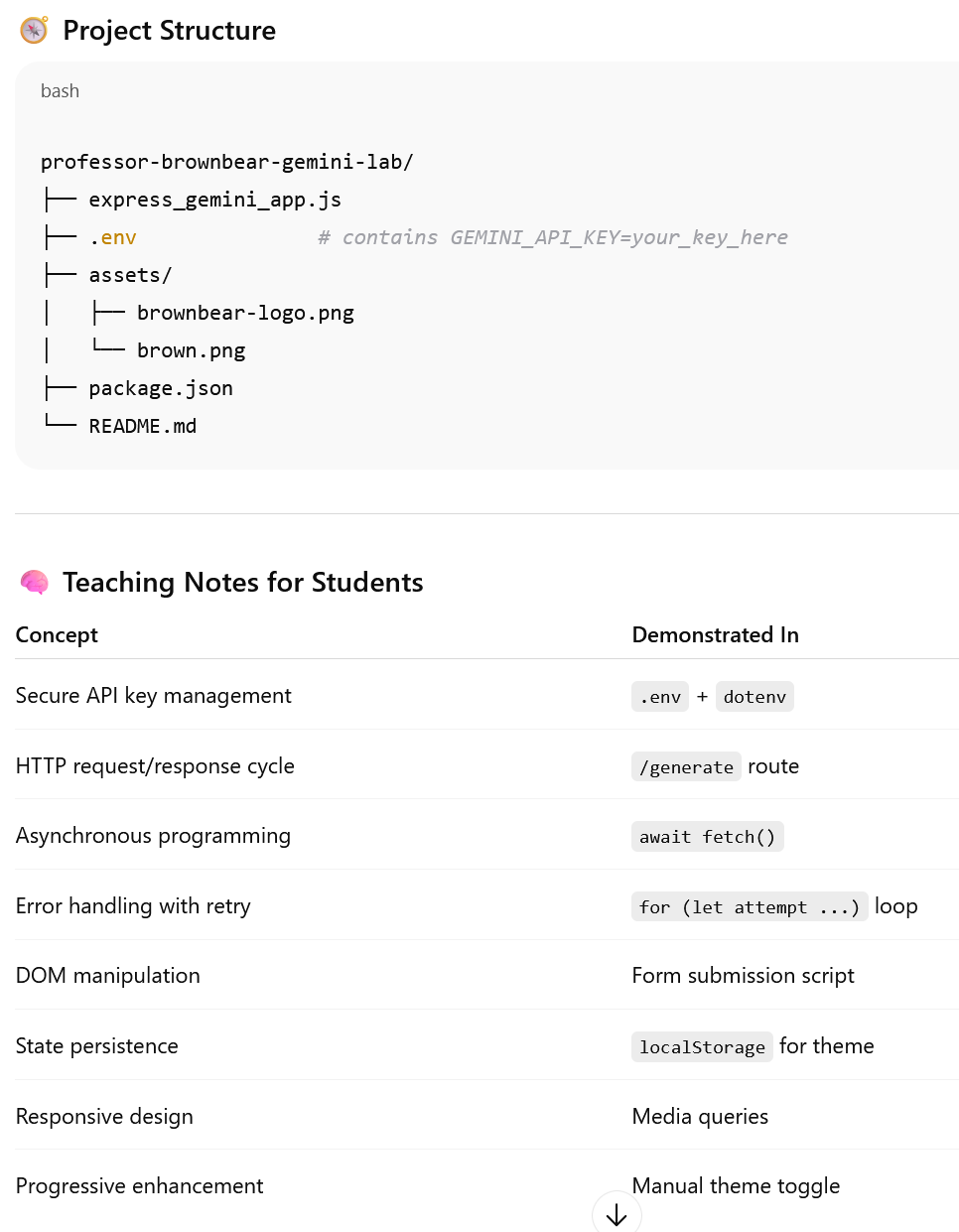The width and height of the screenshot is (959, 1232).
Task: Click the assets/ folder in the tree
Action: (x=130, y=275)
